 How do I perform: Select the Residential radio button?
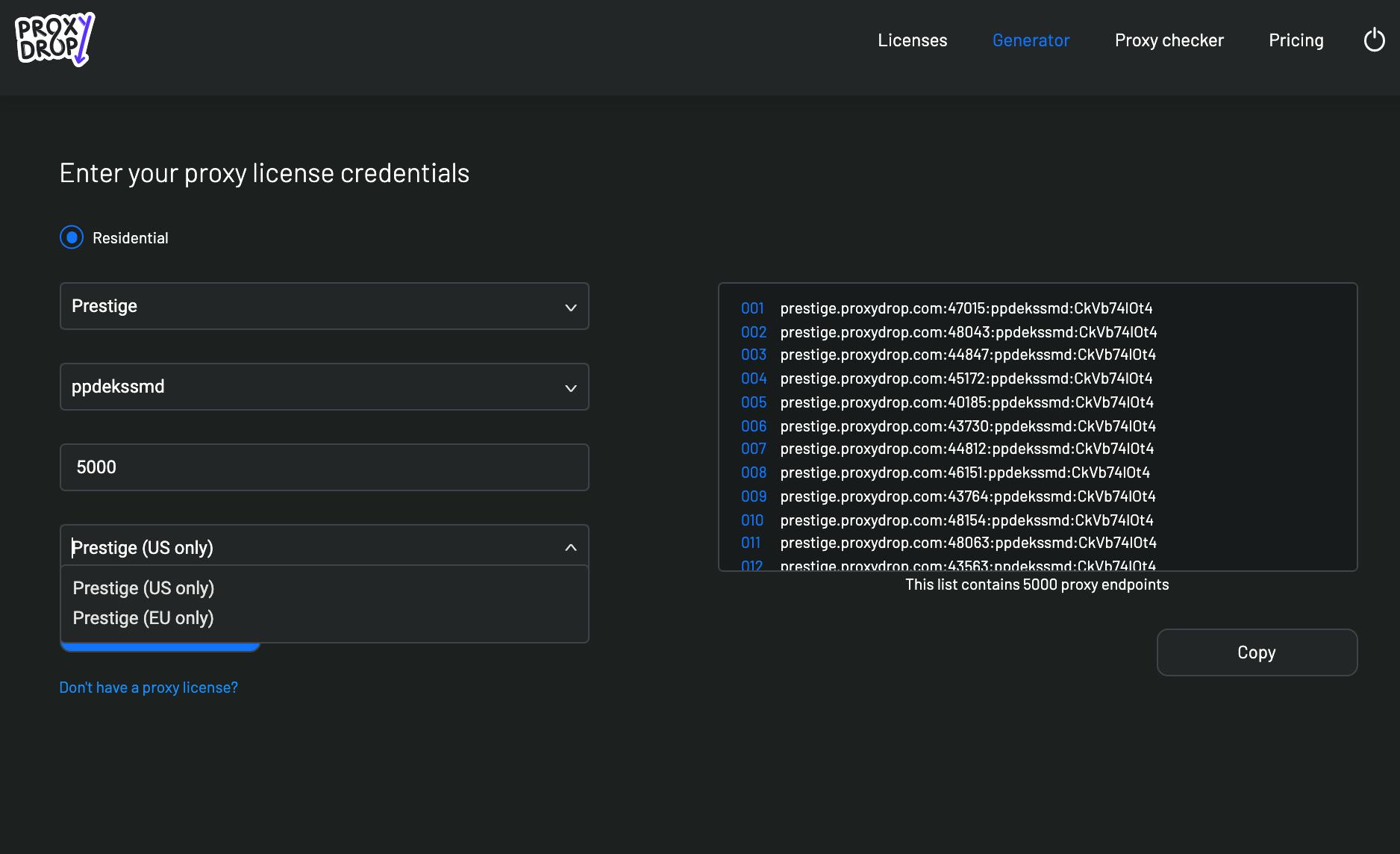[x=72, y=238]
